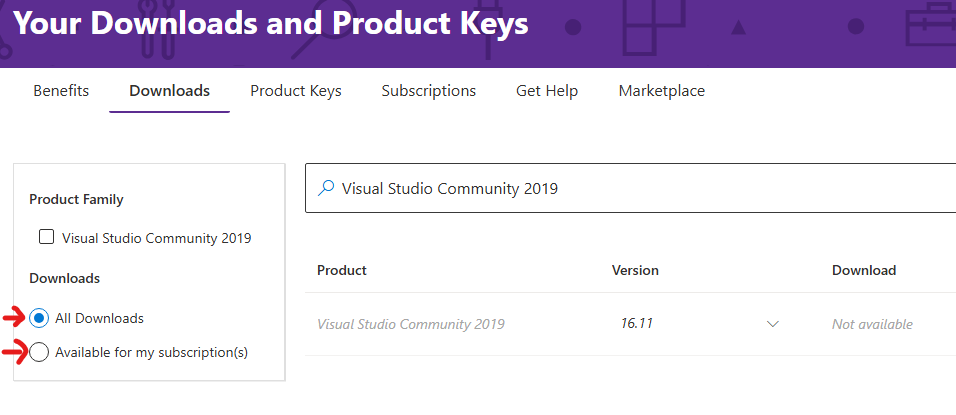This screenshot has width=956, height=415.
Task: Focus the downloads search field
Action: click(630, 188)
